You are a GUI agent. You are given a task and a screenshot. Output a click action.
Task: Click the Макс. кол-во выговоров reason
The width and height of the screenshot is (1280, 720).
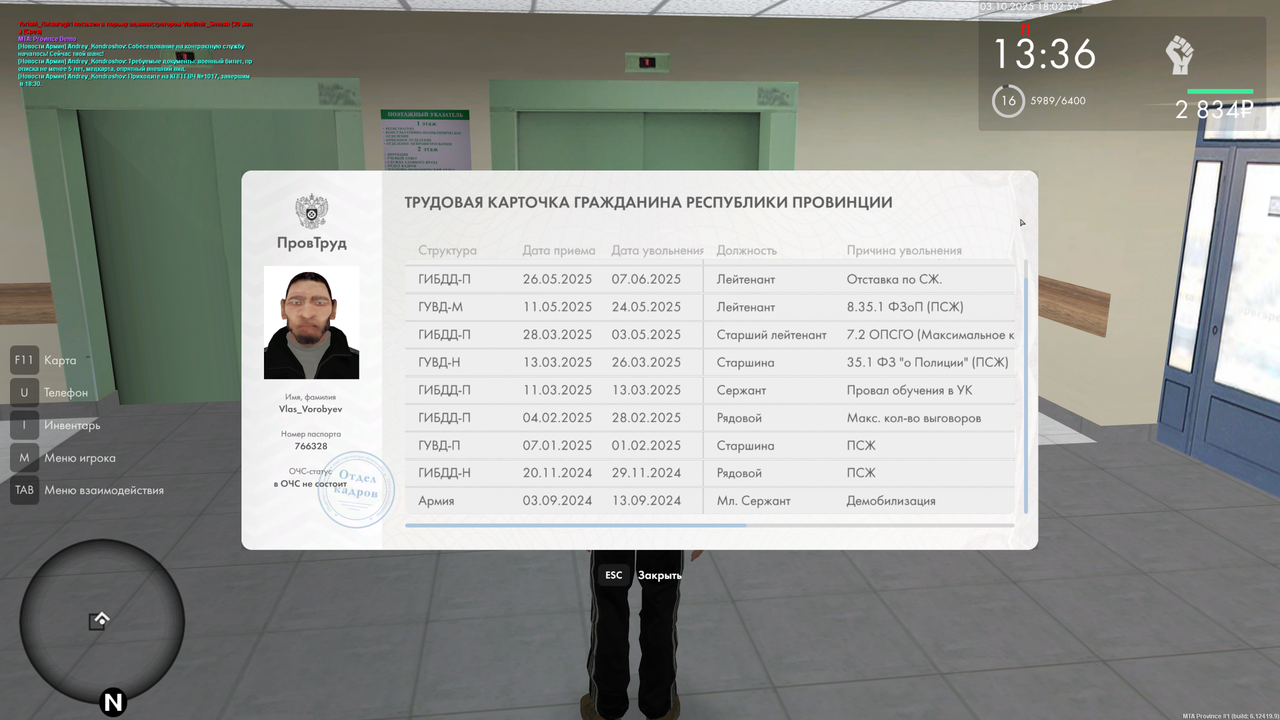pos(913,418)
